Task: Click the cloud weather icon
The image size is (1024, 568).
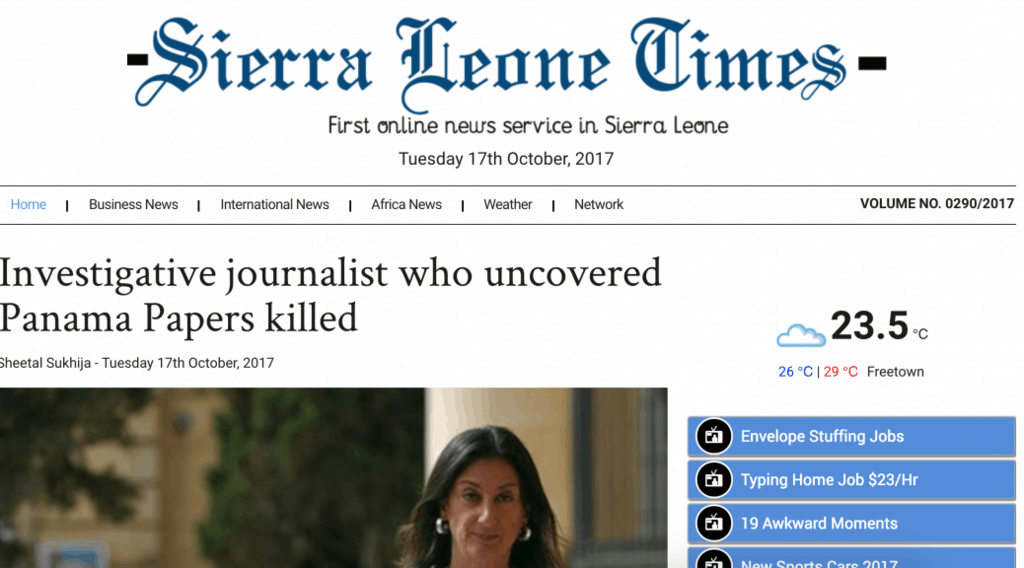Action: point(801,335)
